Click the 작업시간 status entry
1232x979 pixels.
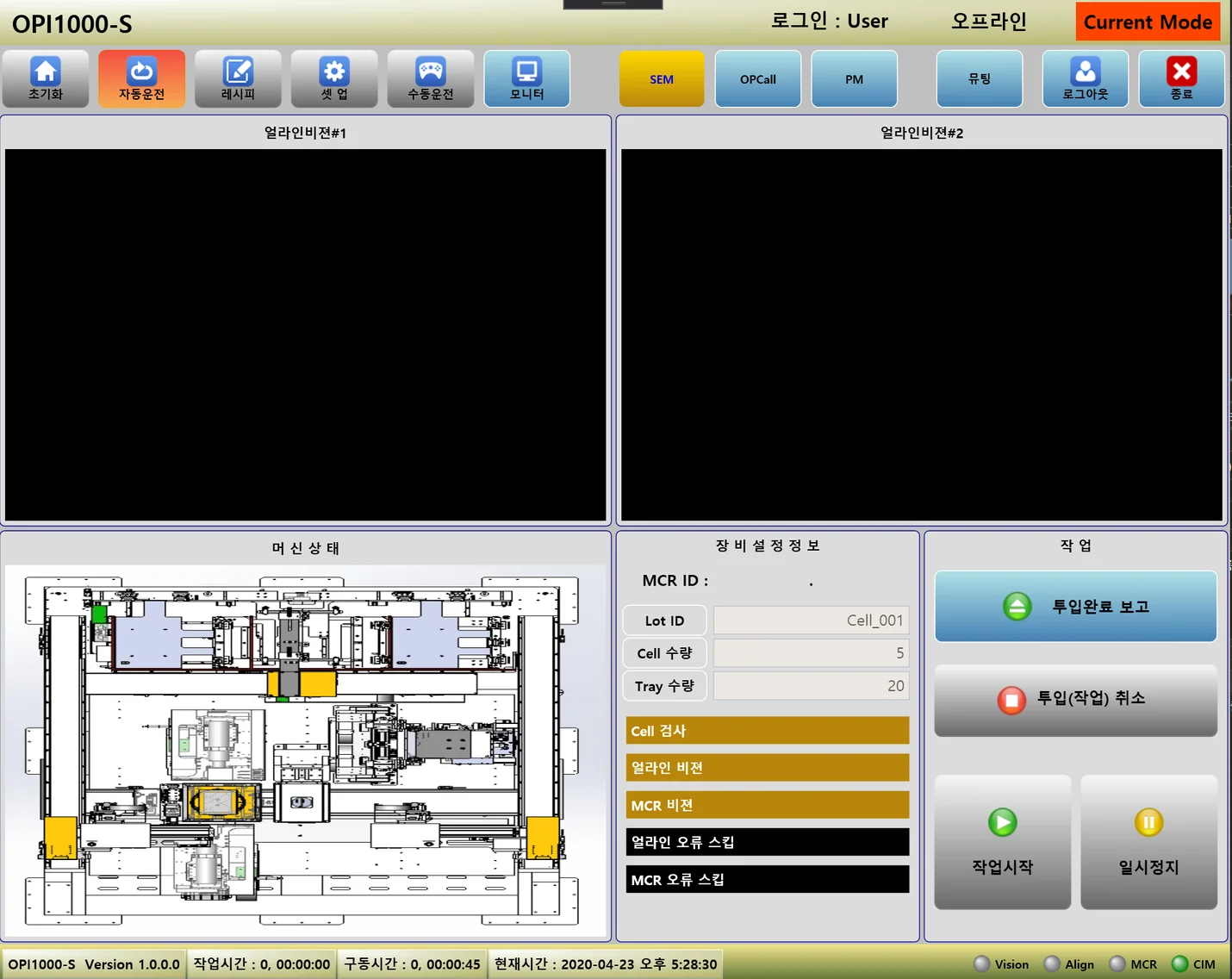click(262, 964)
